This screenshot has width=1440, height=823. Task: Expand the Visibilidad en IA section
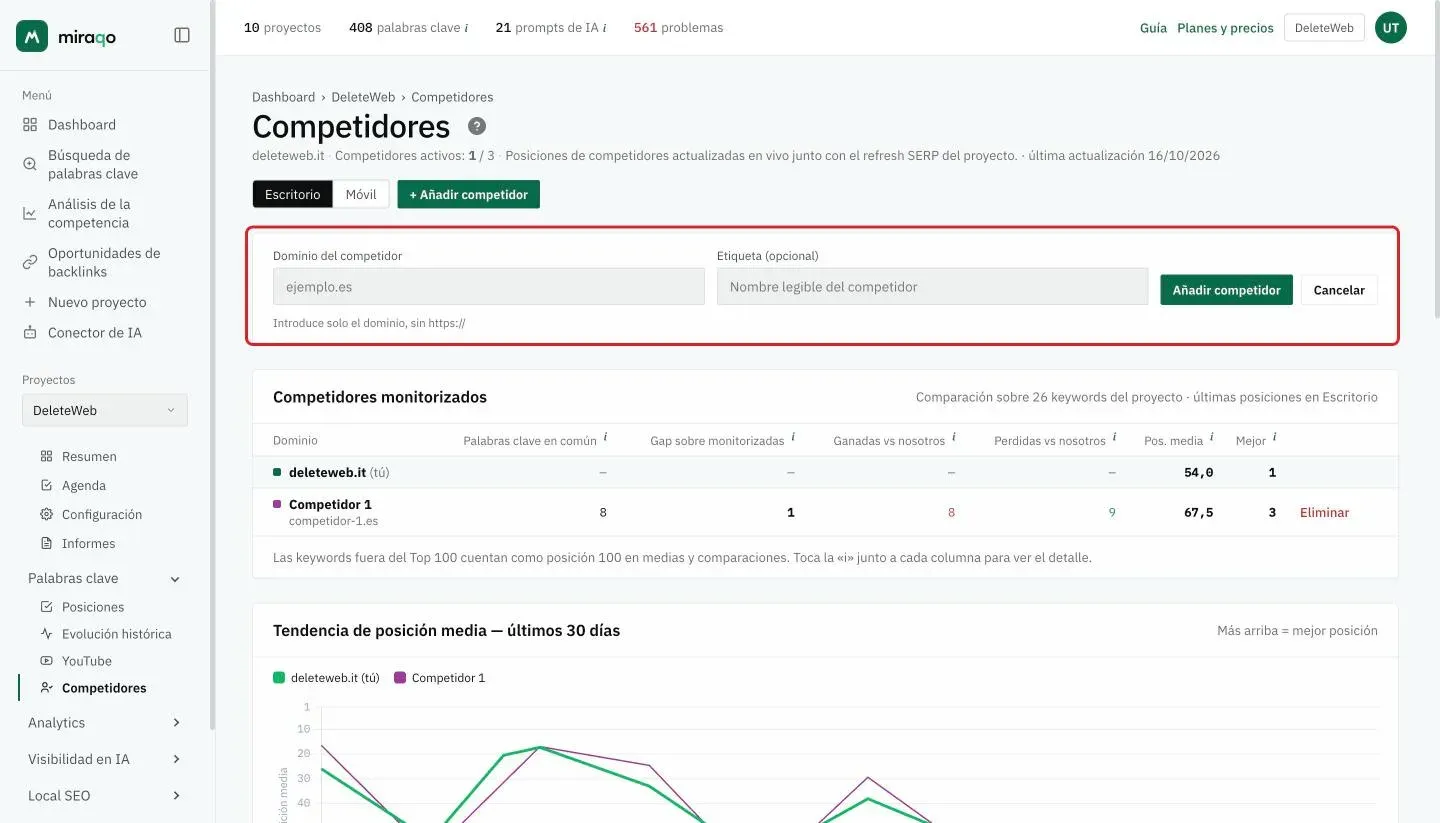coord(105,759)
